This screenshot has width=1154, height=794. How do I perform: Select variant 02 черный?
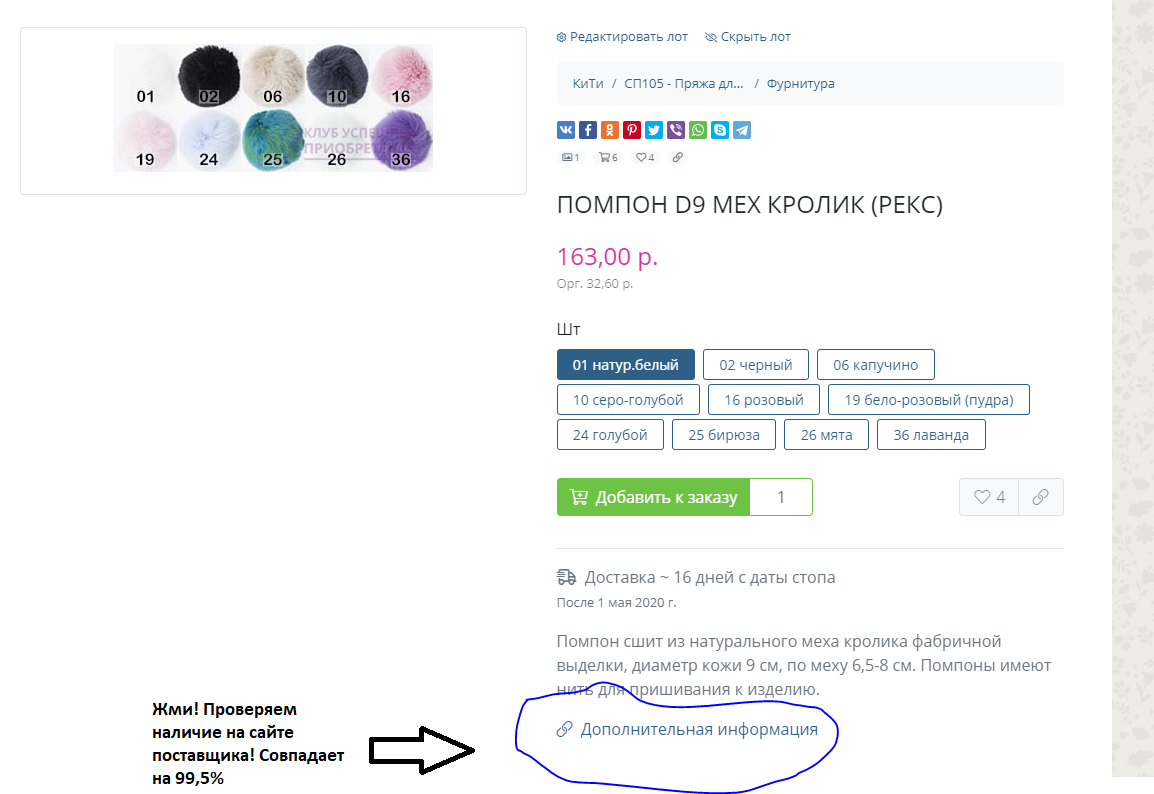point(756,365)
